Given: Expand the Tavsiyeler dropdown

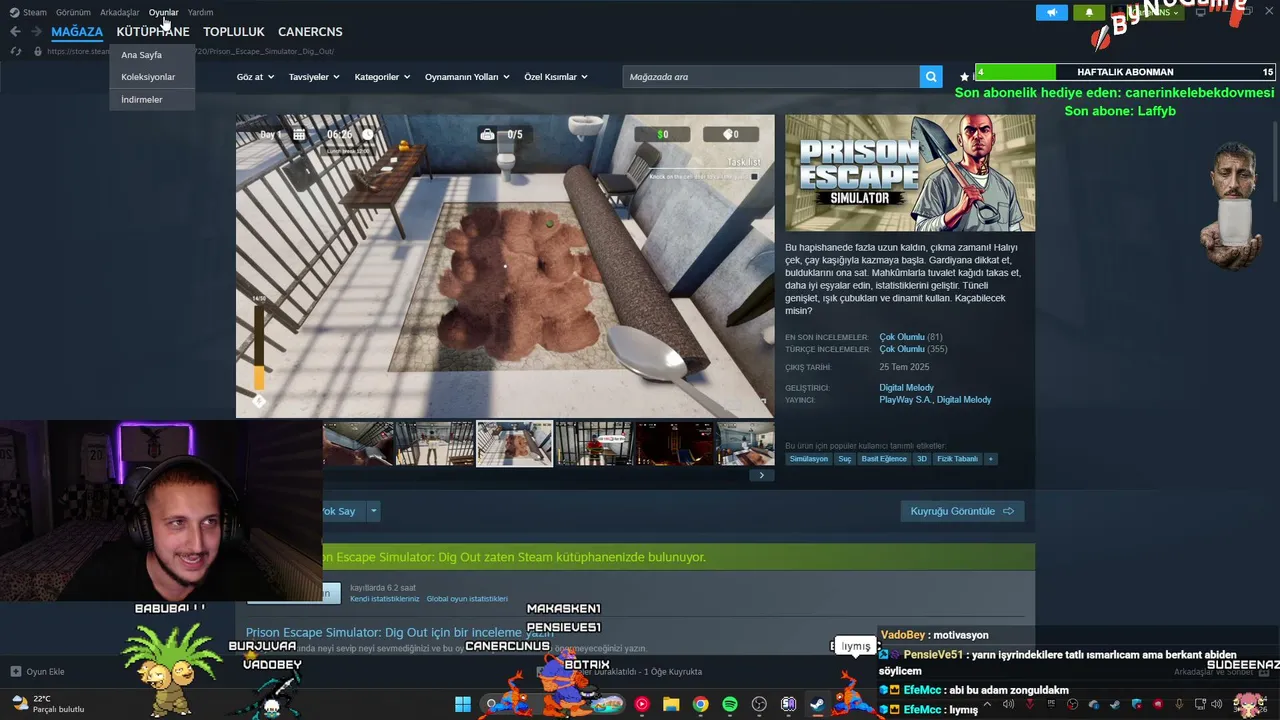Looking at the screenshot, I should point(314,77).
